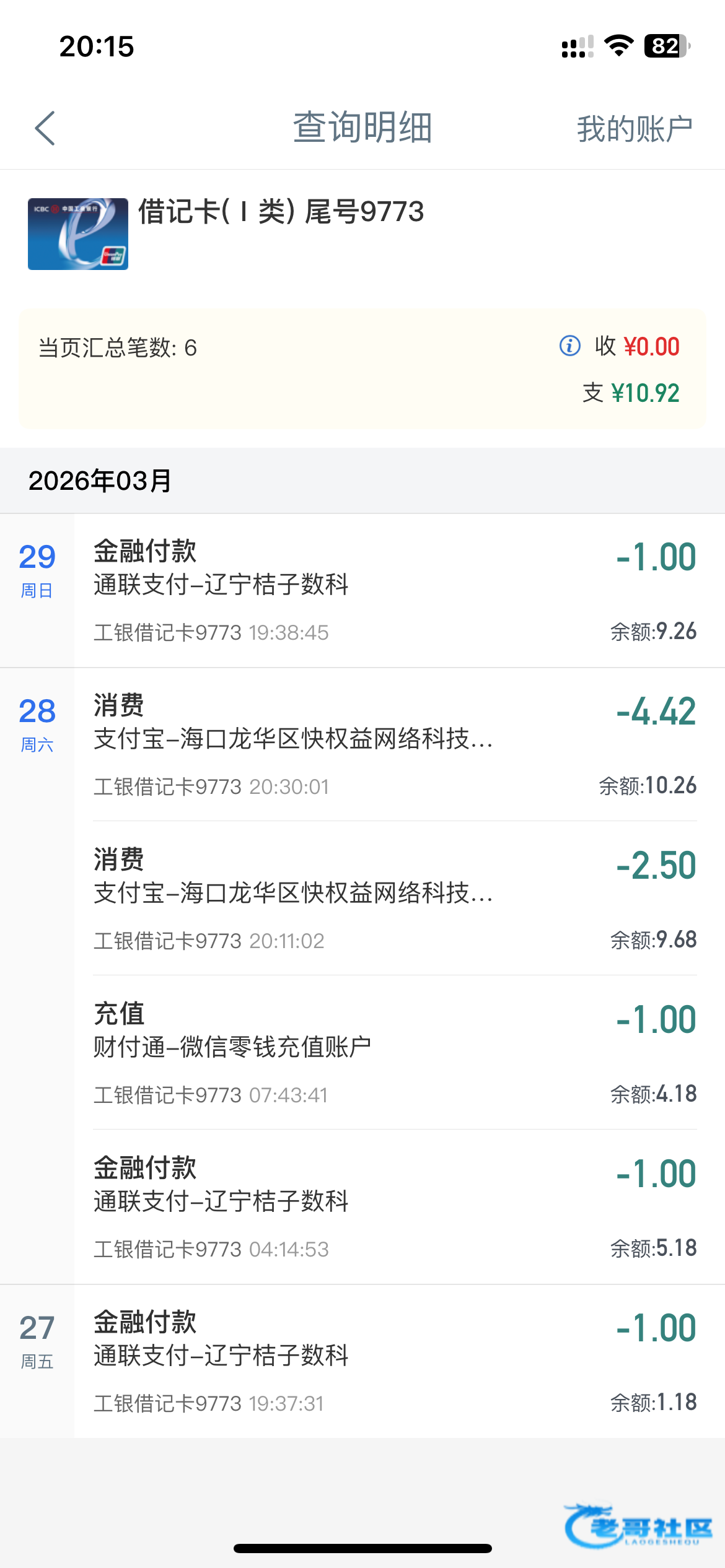The height and width of the screenshot is (1568, 725).
Task: Tap the home indicator bar
Action: pos(362,1548)
